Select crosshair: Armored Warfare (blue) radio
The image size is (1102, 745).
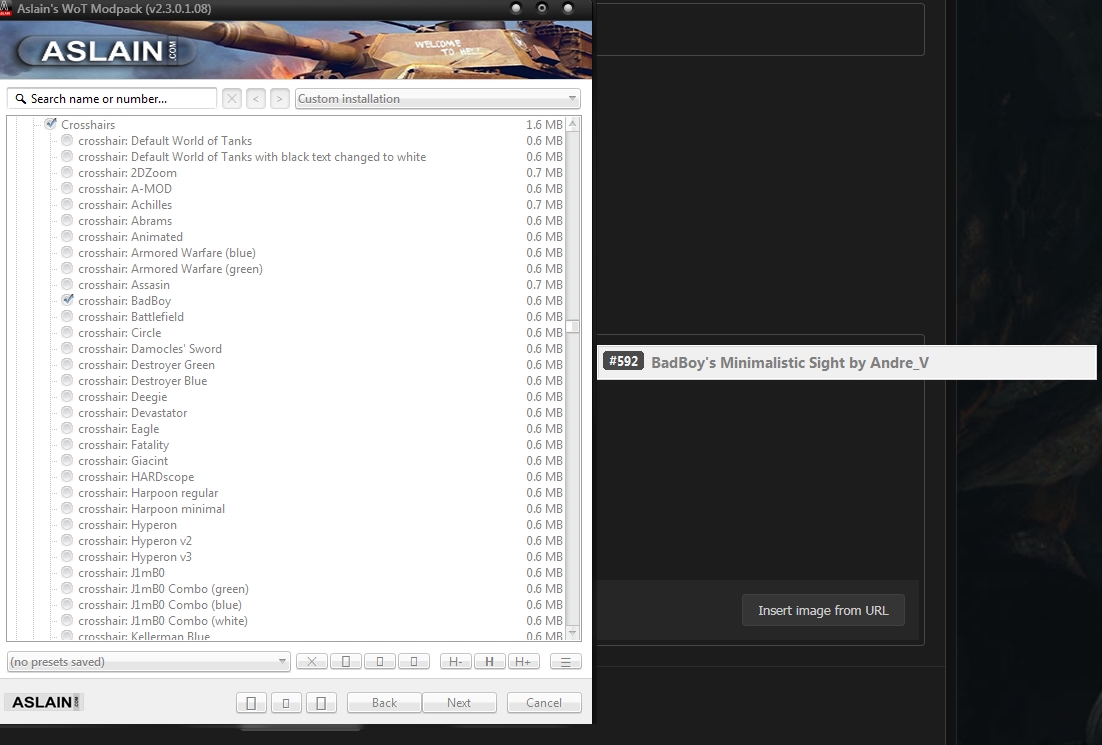point(67,252)
